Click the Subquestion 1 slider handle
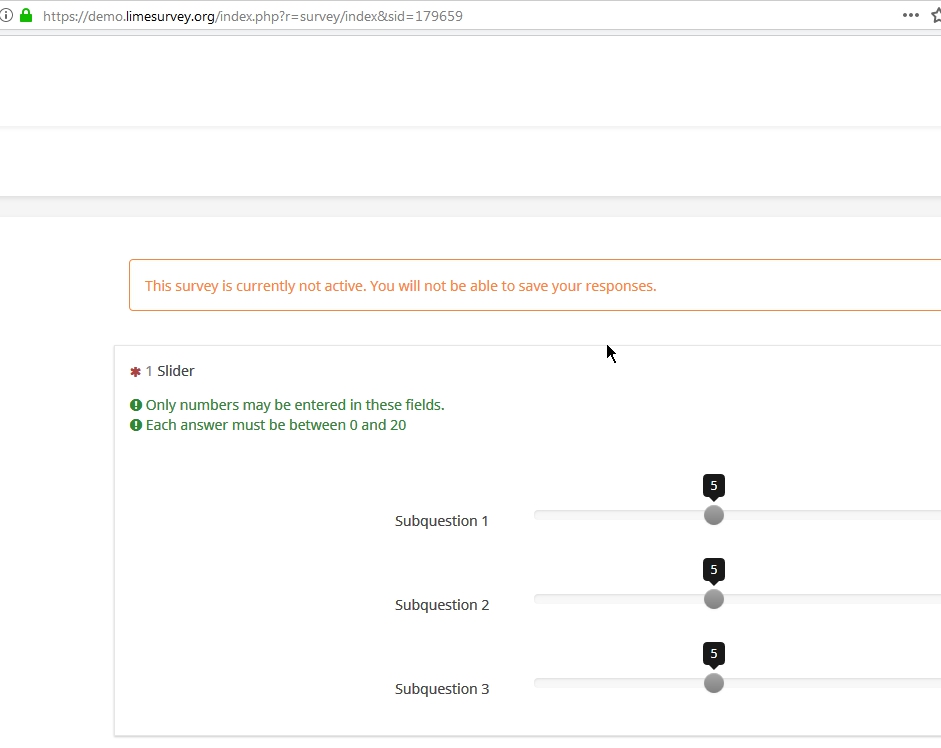Viewport: 941px width, 748px height. (x=713, y=515)
